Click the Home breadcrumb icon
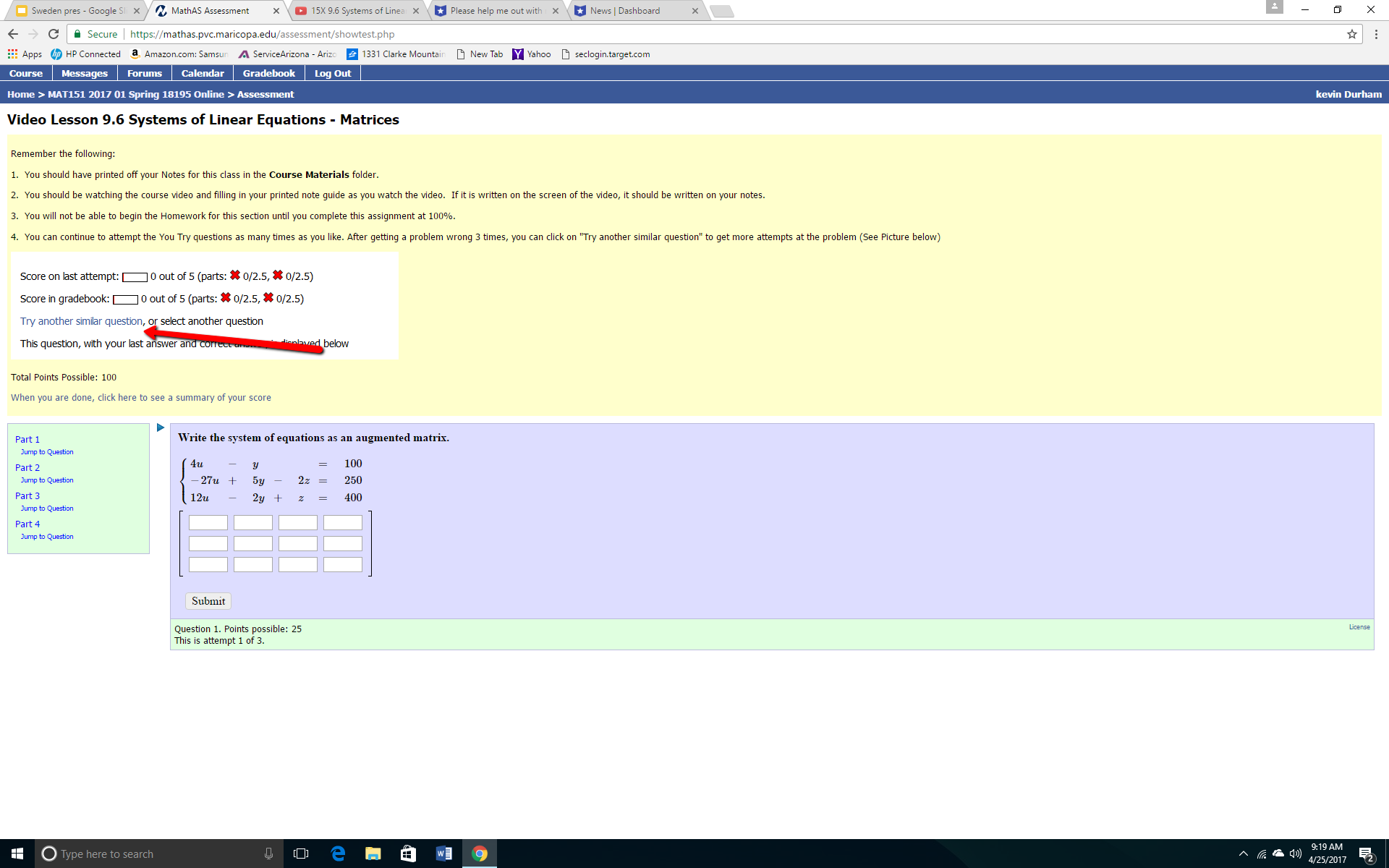 tap(20, 94)
